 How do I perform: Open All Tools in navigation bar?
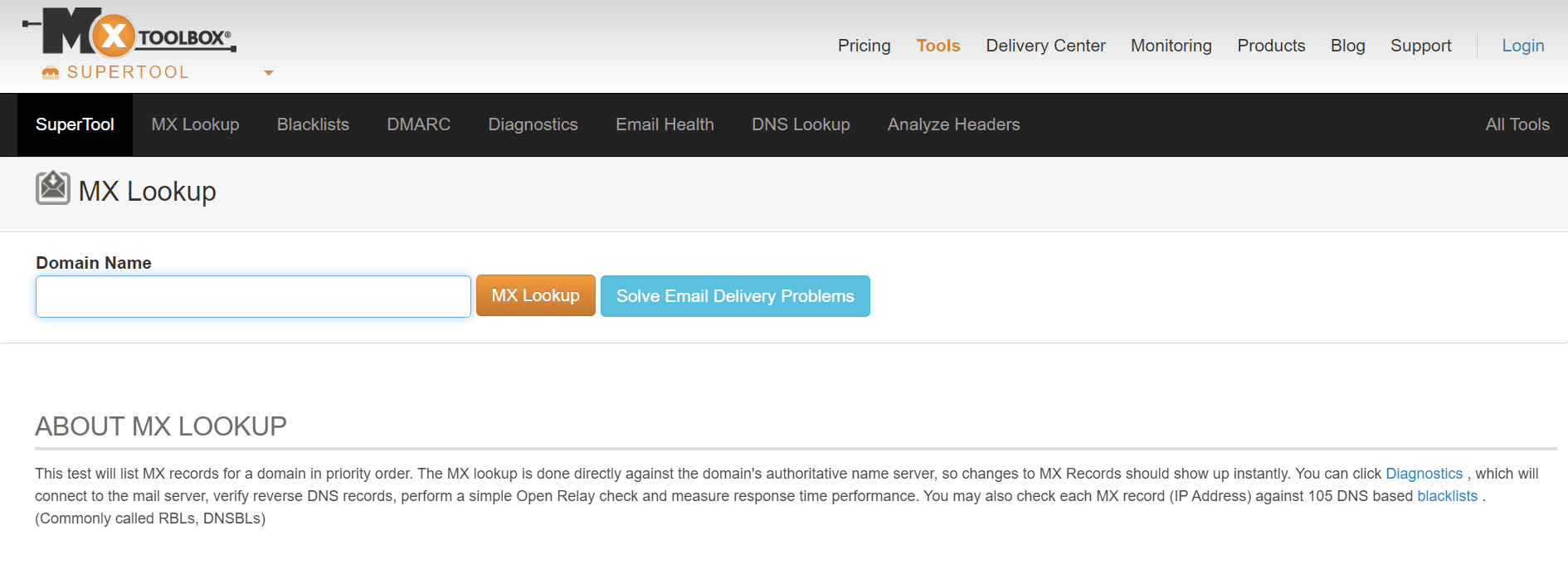(x=1517, y=124)
